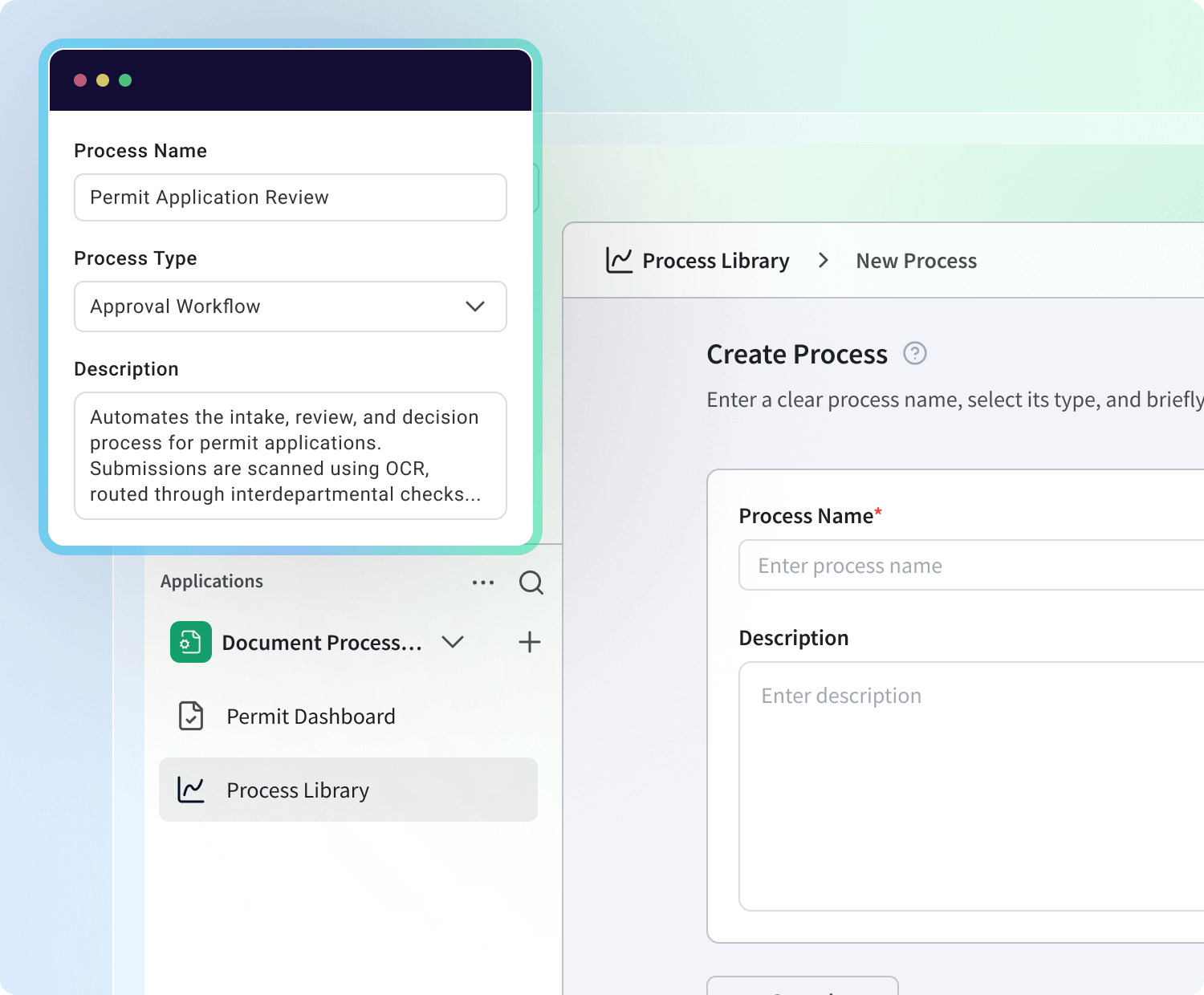
Task: Click the green Document Process app icon
Action: pyautogui.click(x=191, y=642)
